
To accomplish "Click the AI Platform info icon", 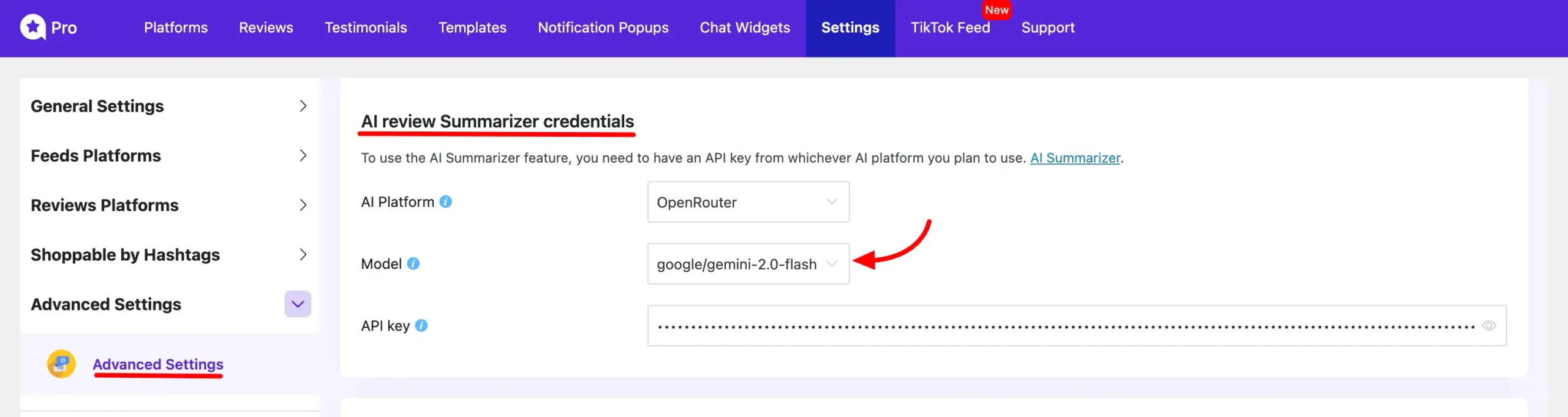I will pos(446,201).
